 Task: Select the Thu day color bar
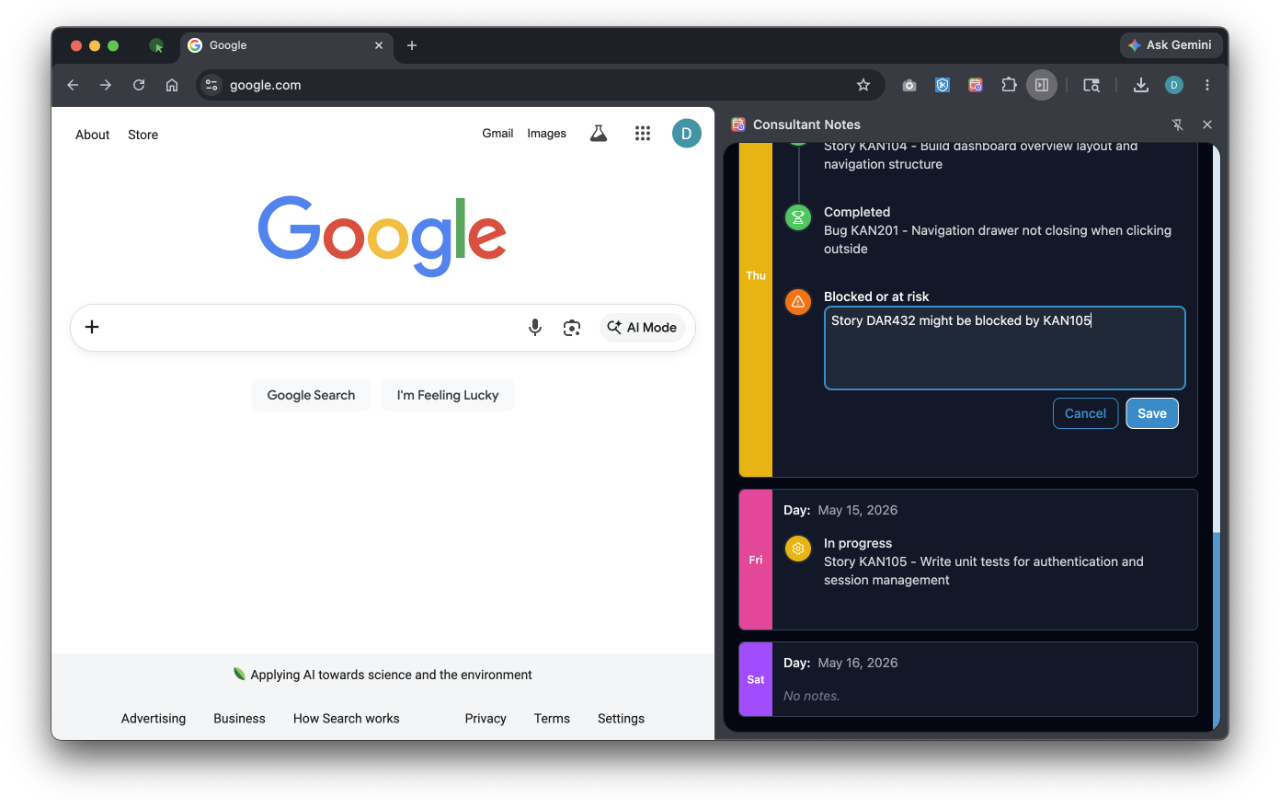point(756,310)
